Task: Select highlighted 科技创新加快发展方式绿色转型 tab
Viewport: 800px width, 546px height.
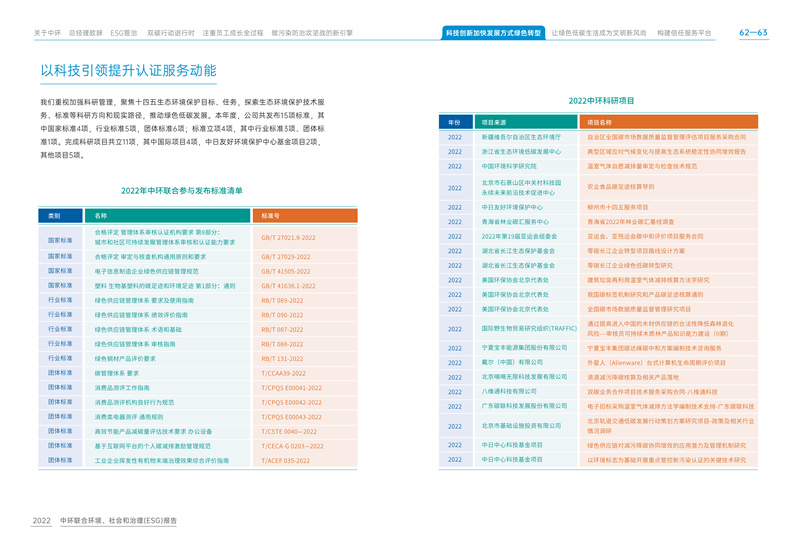Action: [x=493, y=33]
